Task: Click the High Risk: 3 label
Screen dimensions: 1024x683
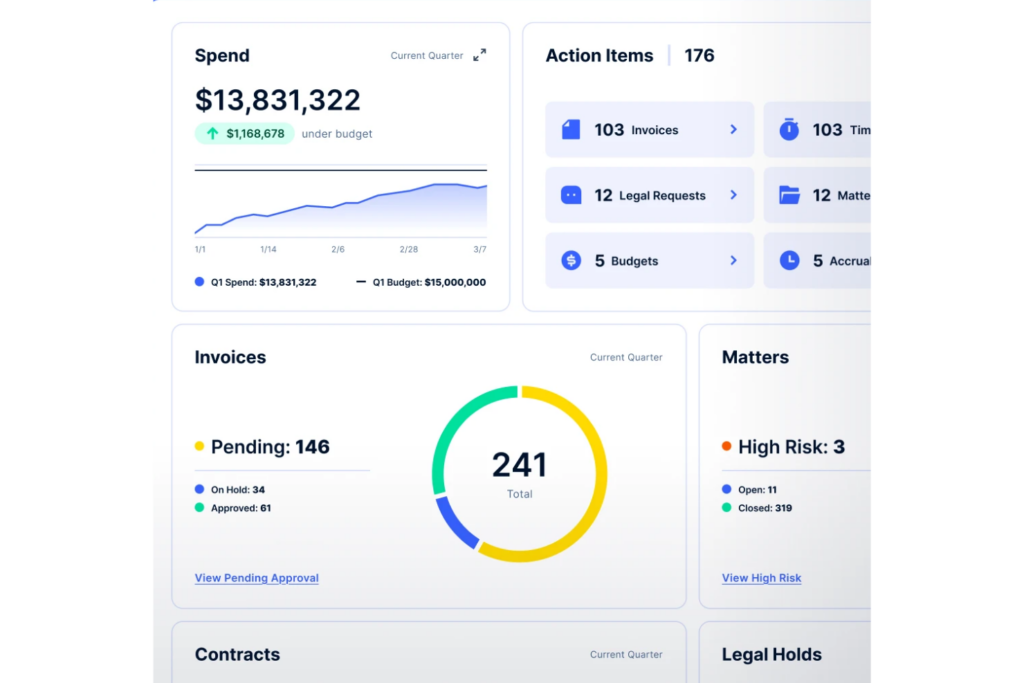Action: tap(792, 447)
